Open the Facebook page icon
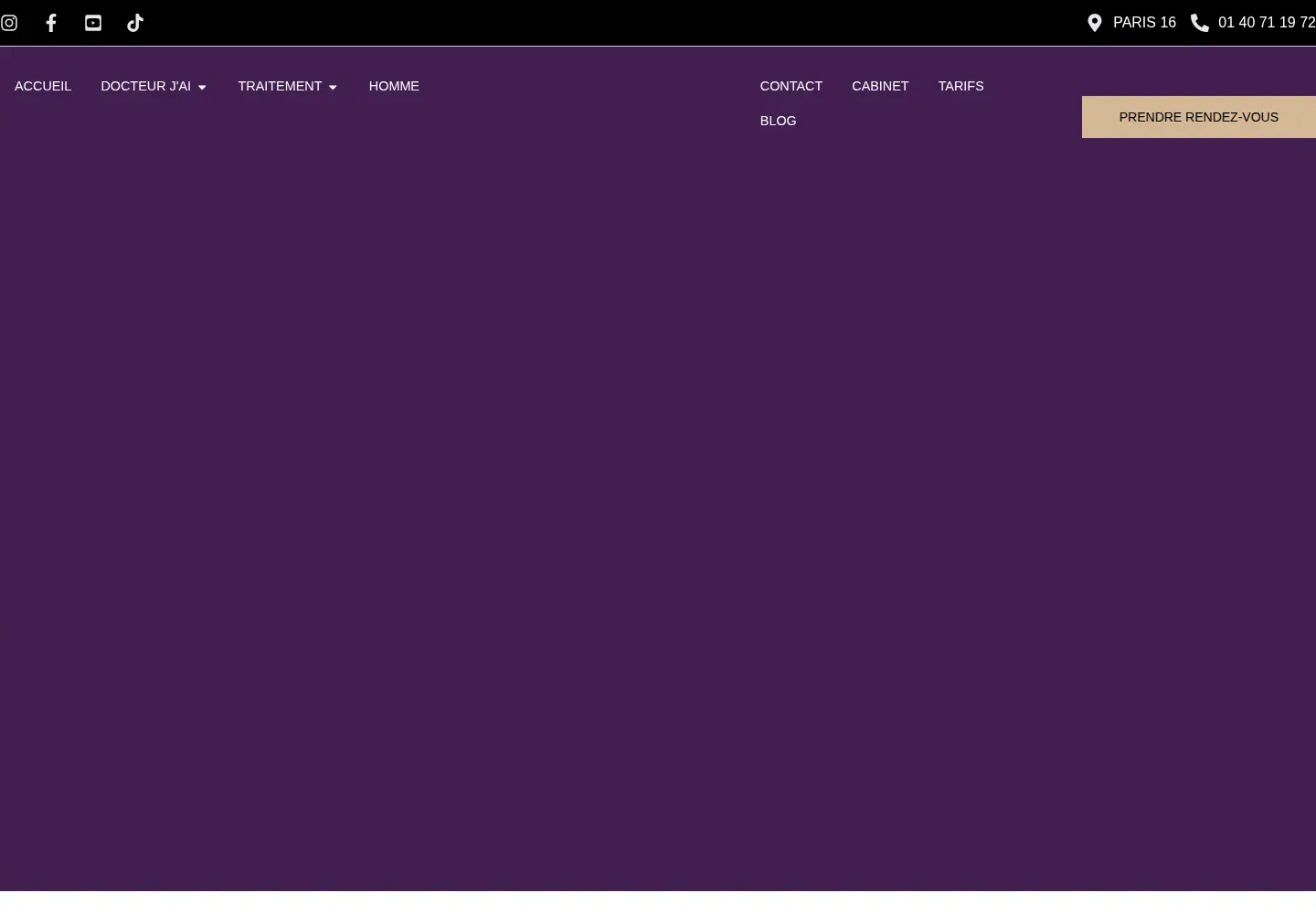 (51, 23)
